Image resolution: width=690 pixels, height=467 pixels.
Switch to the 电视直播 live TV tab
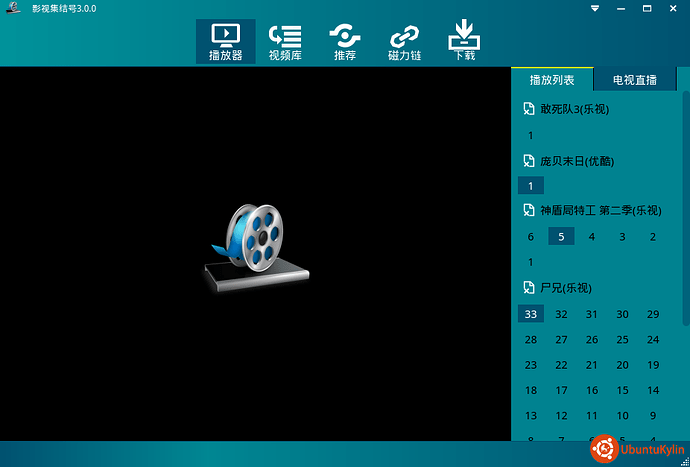(x=635, y=80)
